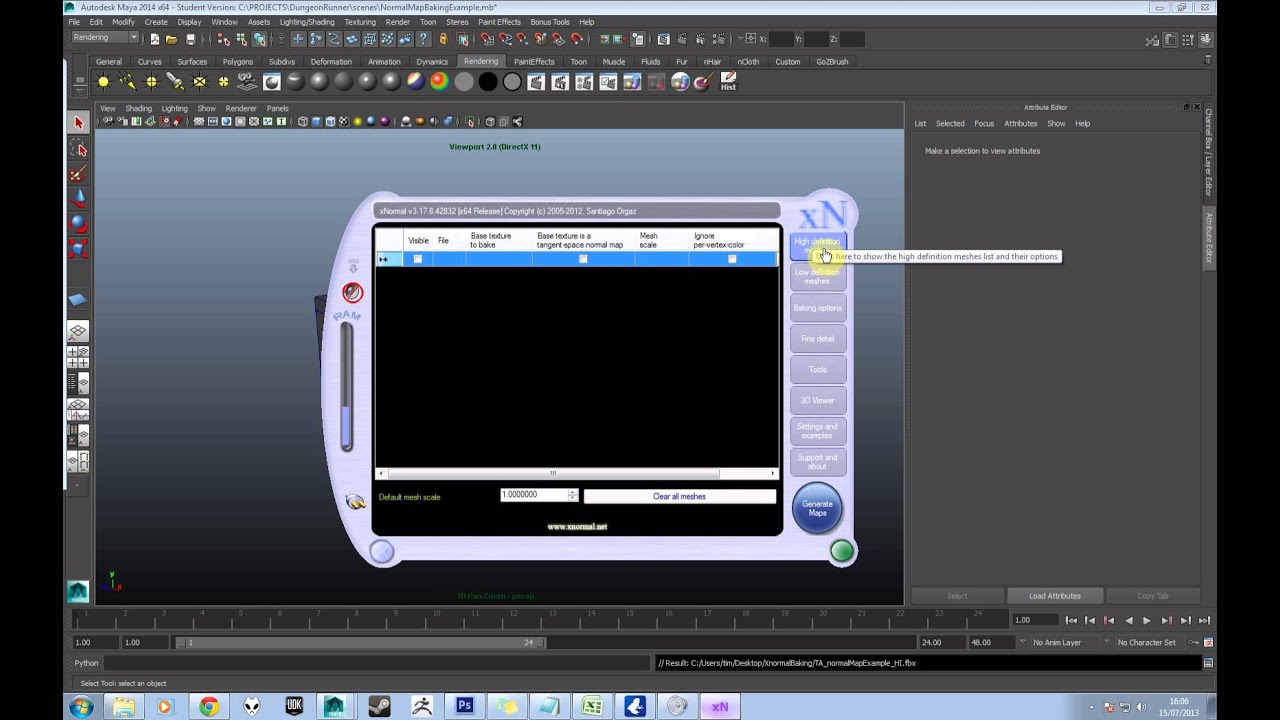Screen dimensions: 1280x720
Task: Open the Attribute Editor Focus menu
Action: pos(984,123)
